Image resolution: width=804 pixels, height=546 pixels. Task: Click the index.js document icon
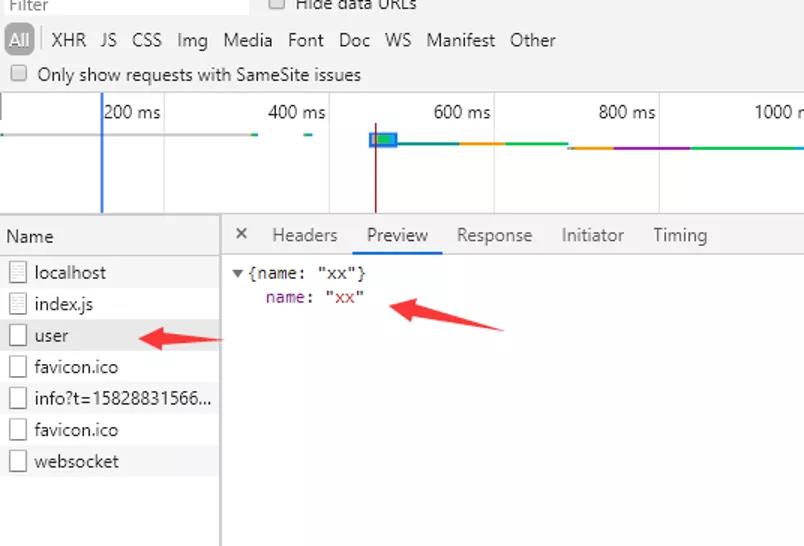point(17,304)
